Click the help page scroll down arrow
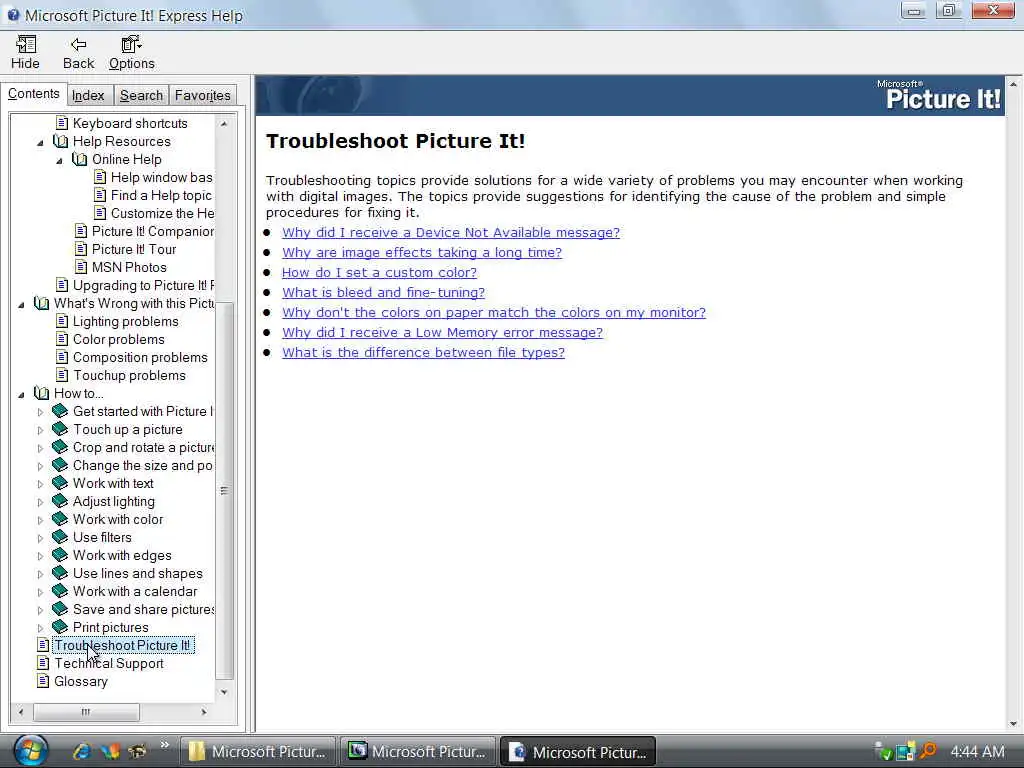 coord(1013,724)
